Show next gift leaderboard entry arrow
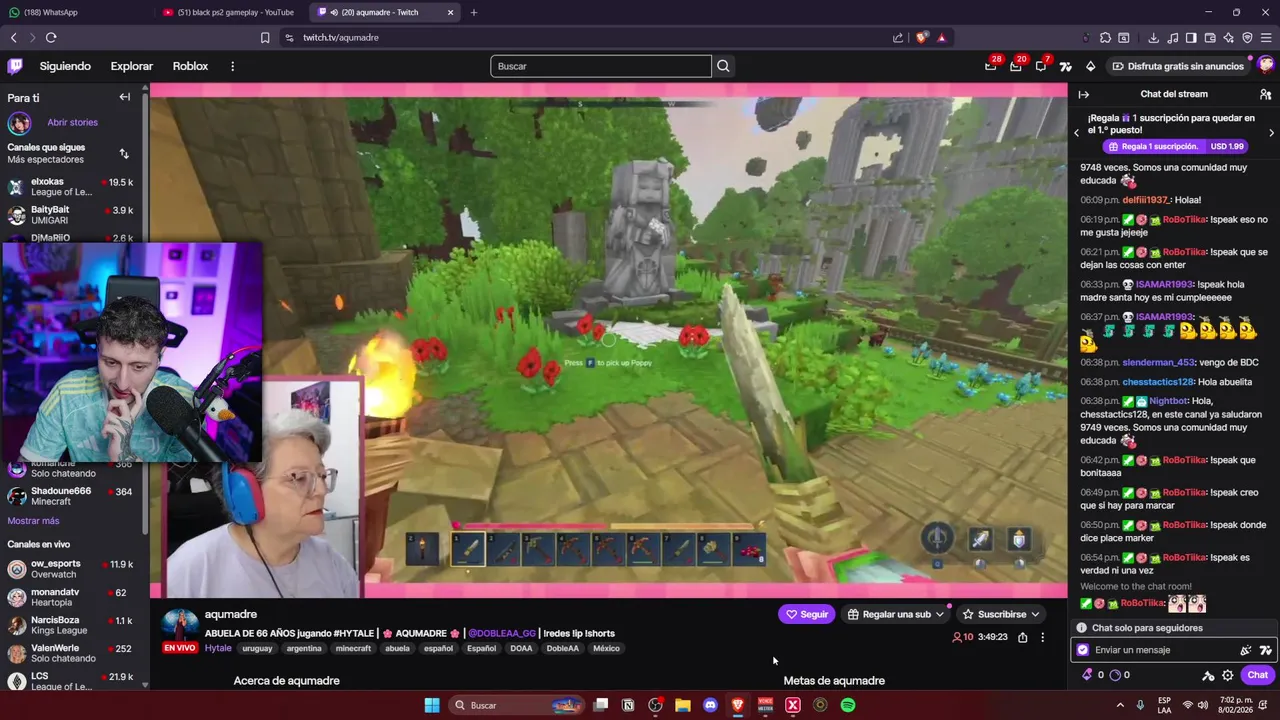Image resolution: width=1280 pixels, height=720 pixels. pos(1272,132)
